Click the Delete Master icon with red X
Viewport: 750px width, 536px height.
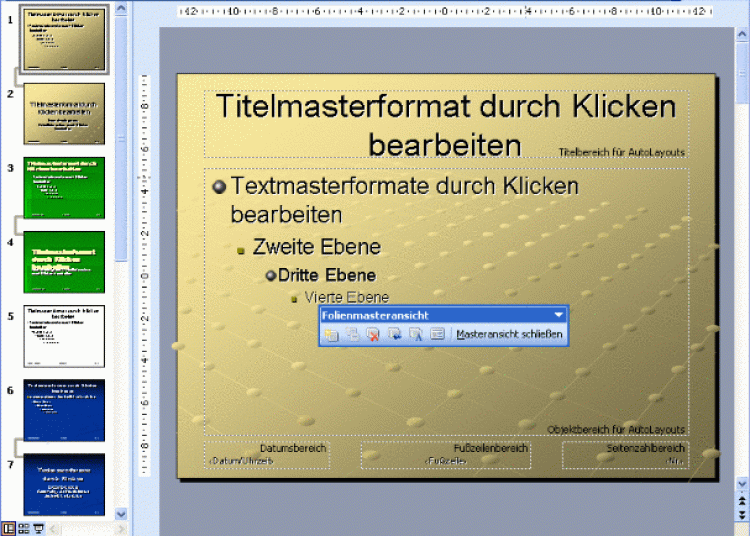[x=373, y=334]
